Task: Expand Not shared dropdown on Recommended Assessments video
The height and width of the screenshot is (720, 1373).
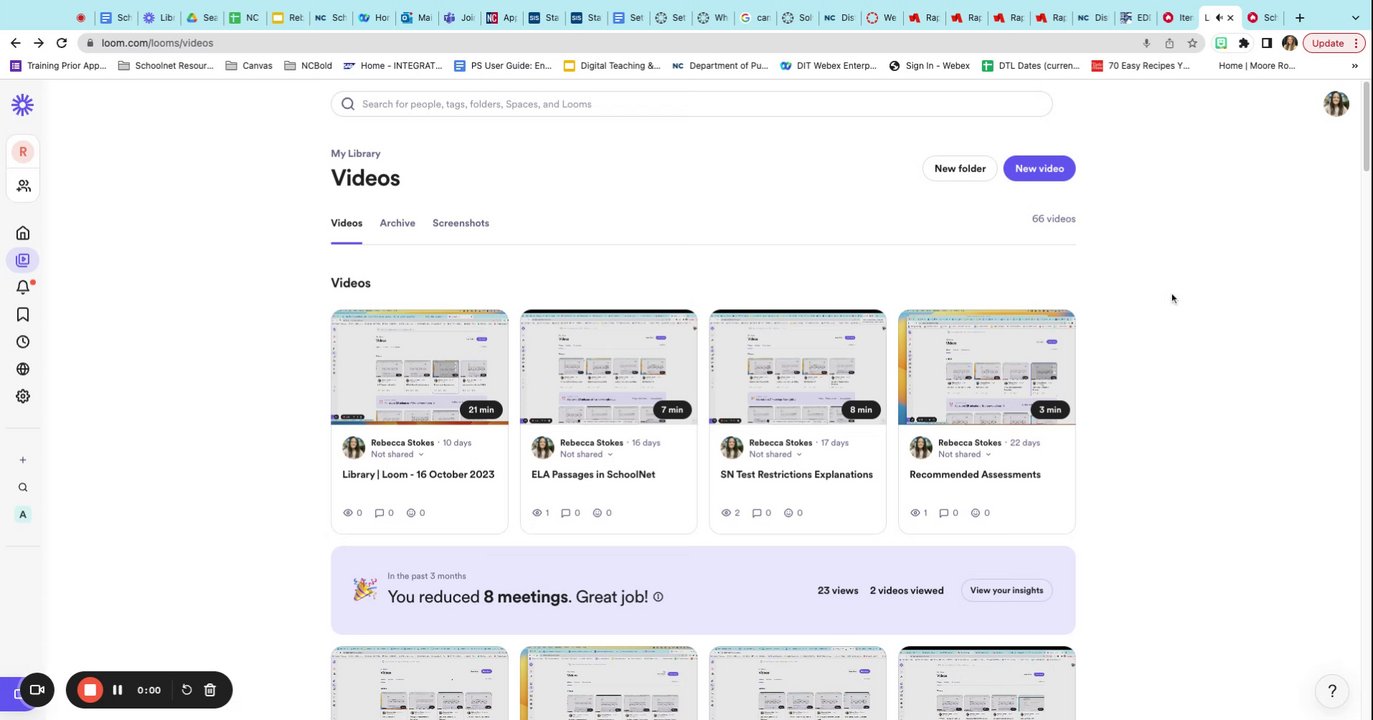Action: (x=964, y=454)
